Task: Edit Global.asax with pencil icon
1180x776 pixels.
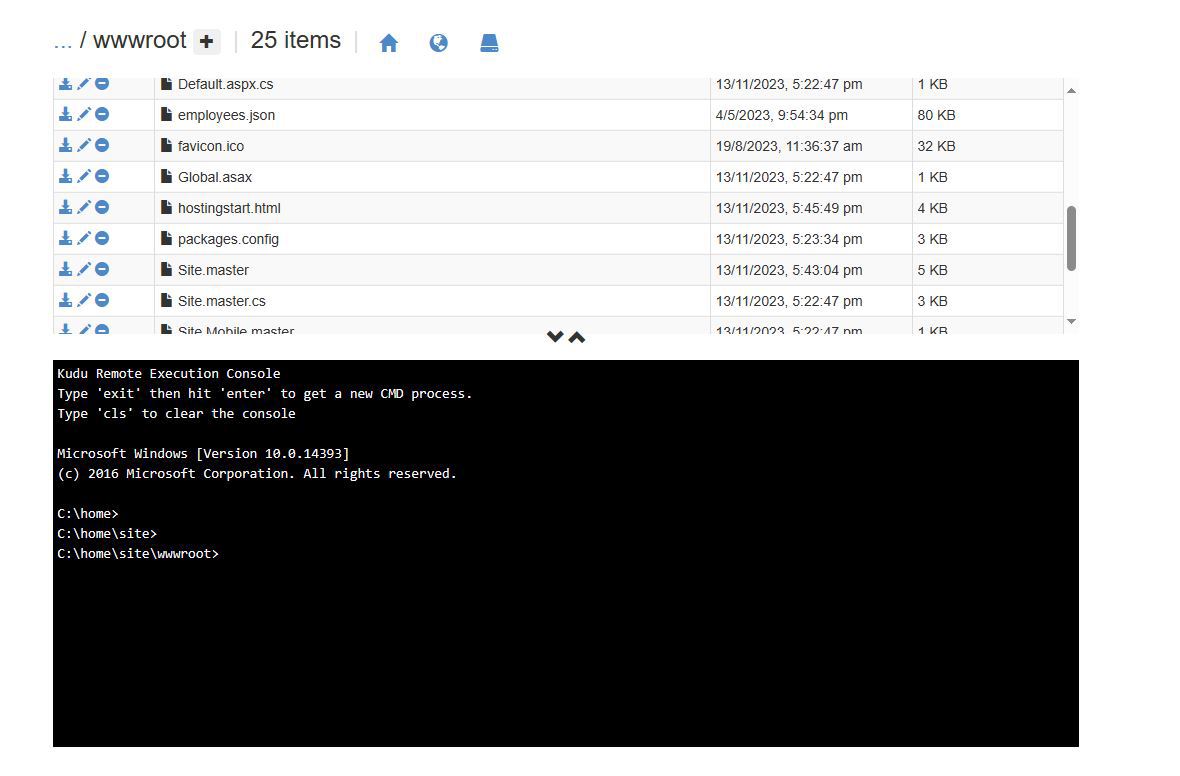Action: point(84,176)
